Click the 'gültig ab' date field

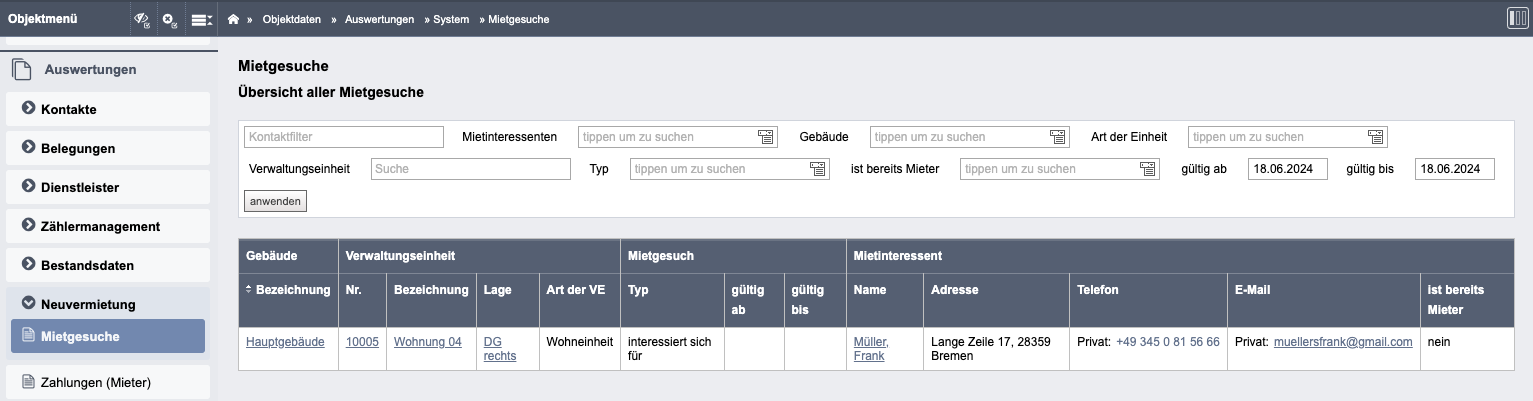(x=1288, y=169)
